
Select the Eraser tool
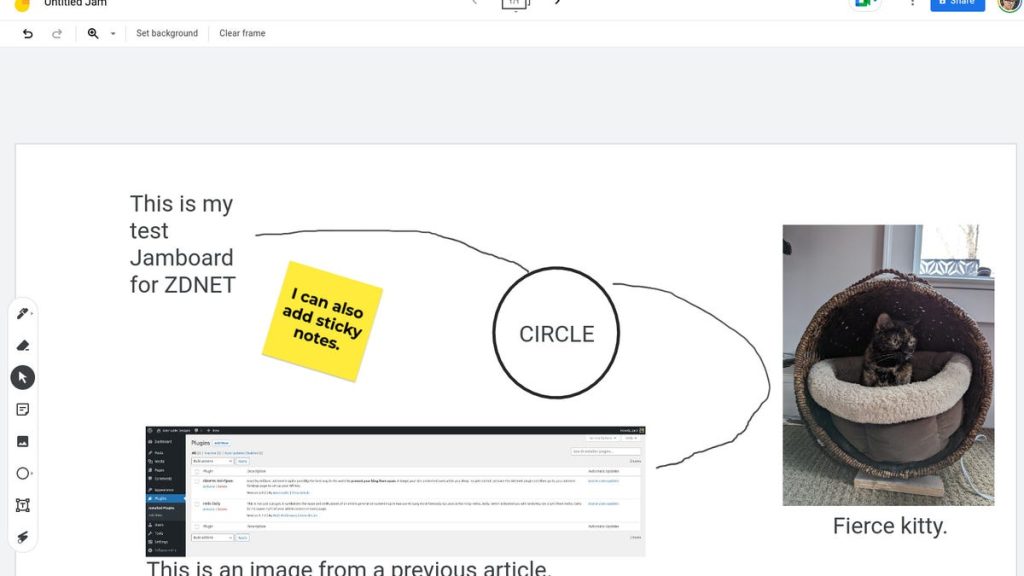tap(23, 345)
